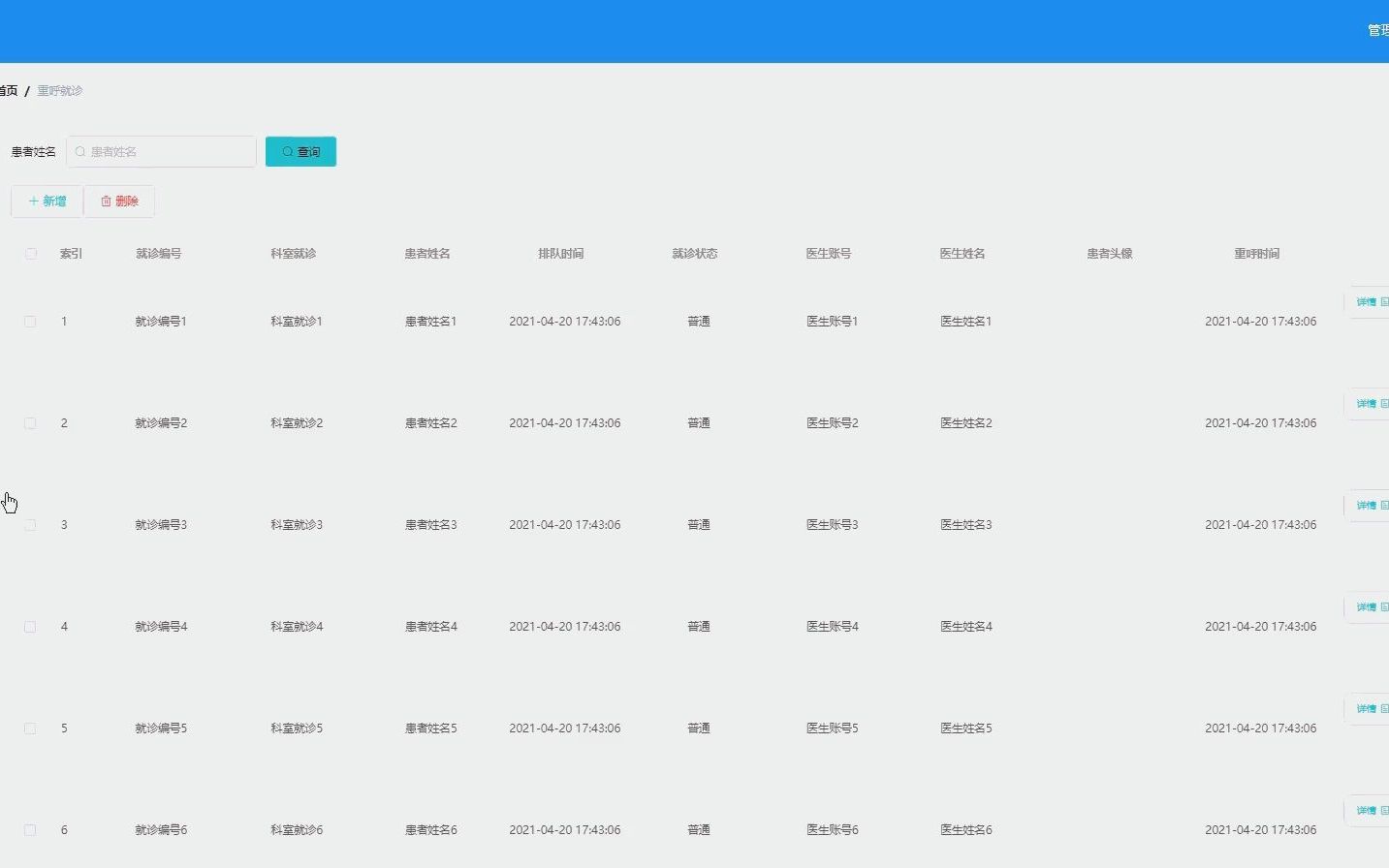The height and width of the screenshot is (868, 1389).
Task: Select the cell 科室就诊3
Action: pos(297,525)
